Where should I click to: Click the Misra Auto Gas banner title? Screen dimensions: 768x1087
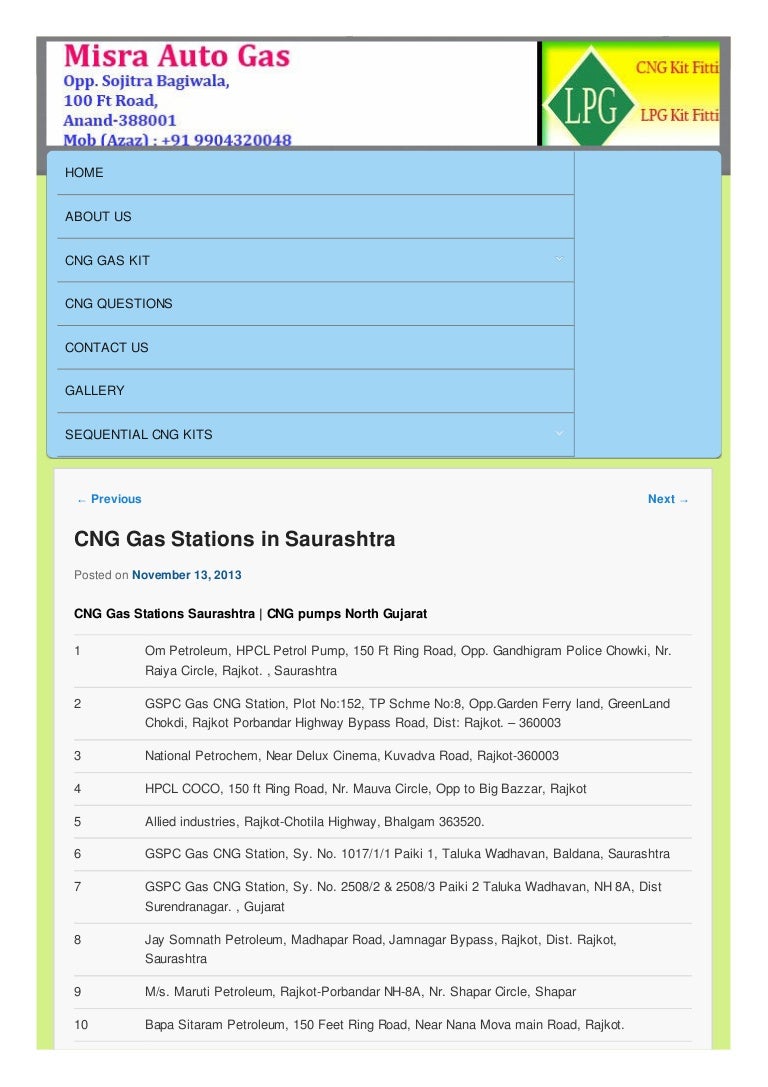(177, 56)
